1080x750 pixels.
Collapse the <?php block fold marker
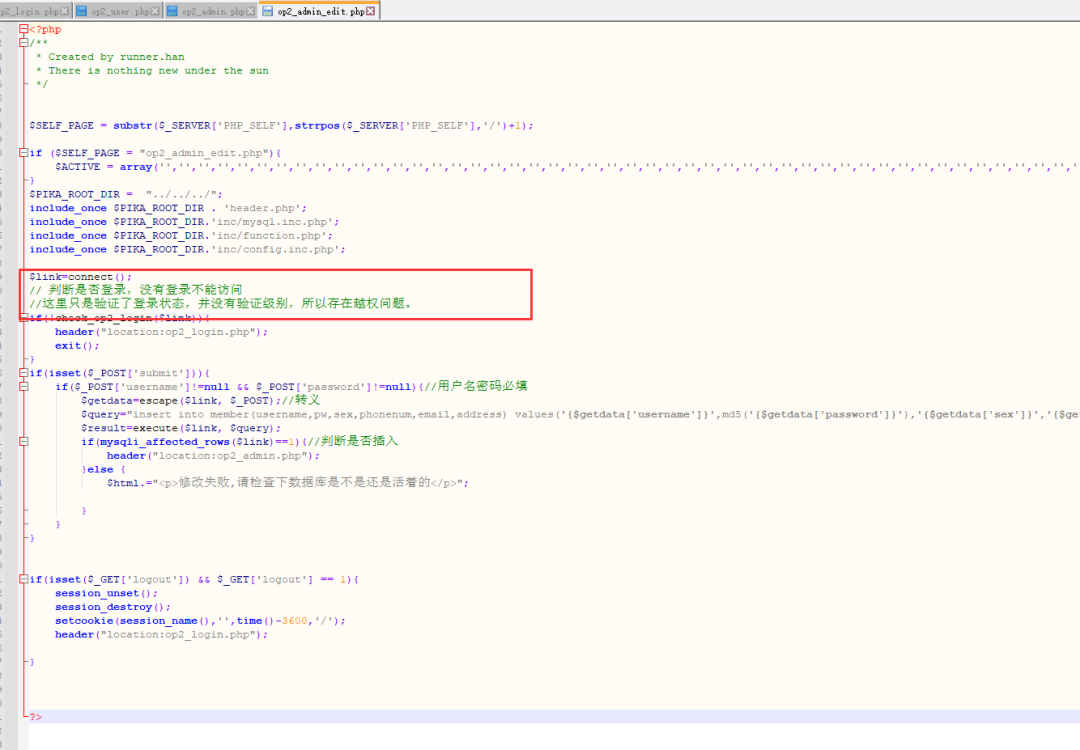pos(23,29)
